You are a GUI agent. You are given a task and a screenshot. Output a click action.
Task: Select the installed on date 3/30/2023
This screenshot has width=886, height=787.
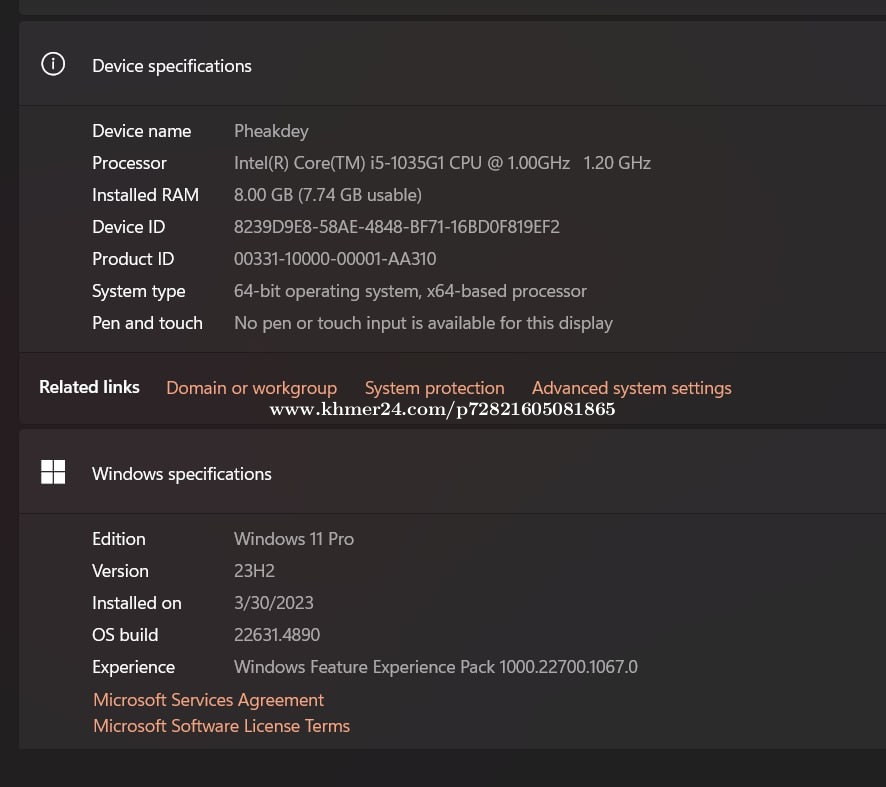pos(273,603)
